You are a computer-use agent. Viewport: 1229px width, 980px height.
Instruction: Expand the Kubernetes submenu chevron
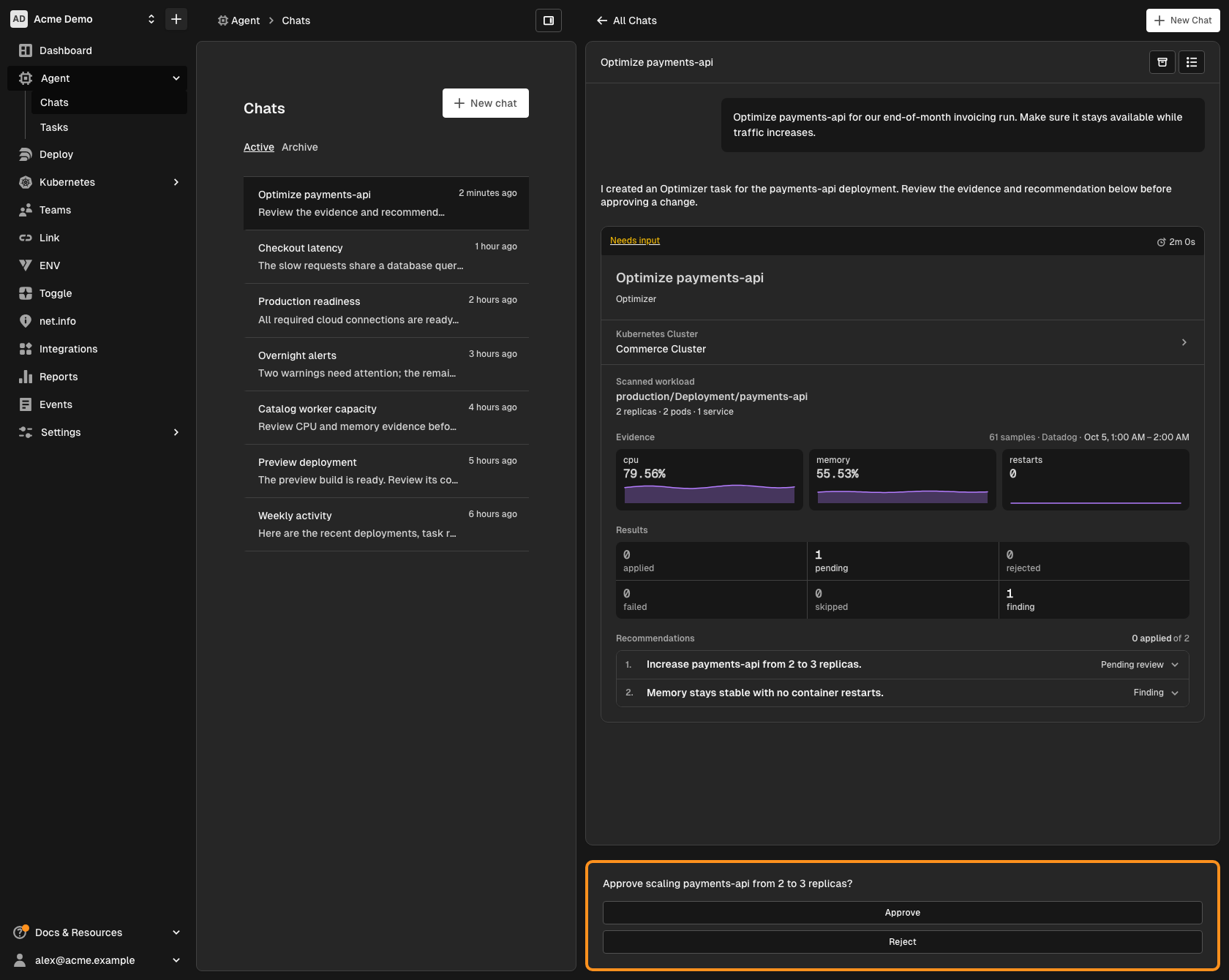pos(176,182)
